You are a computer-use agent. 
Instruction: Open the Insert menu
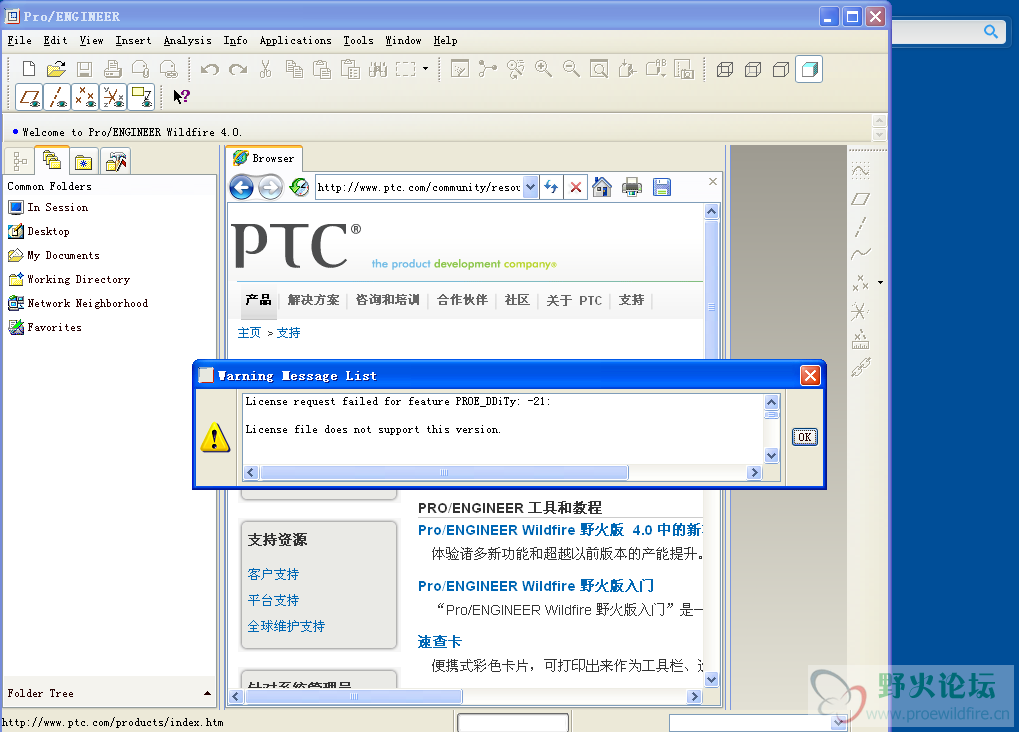coord(133,40)
